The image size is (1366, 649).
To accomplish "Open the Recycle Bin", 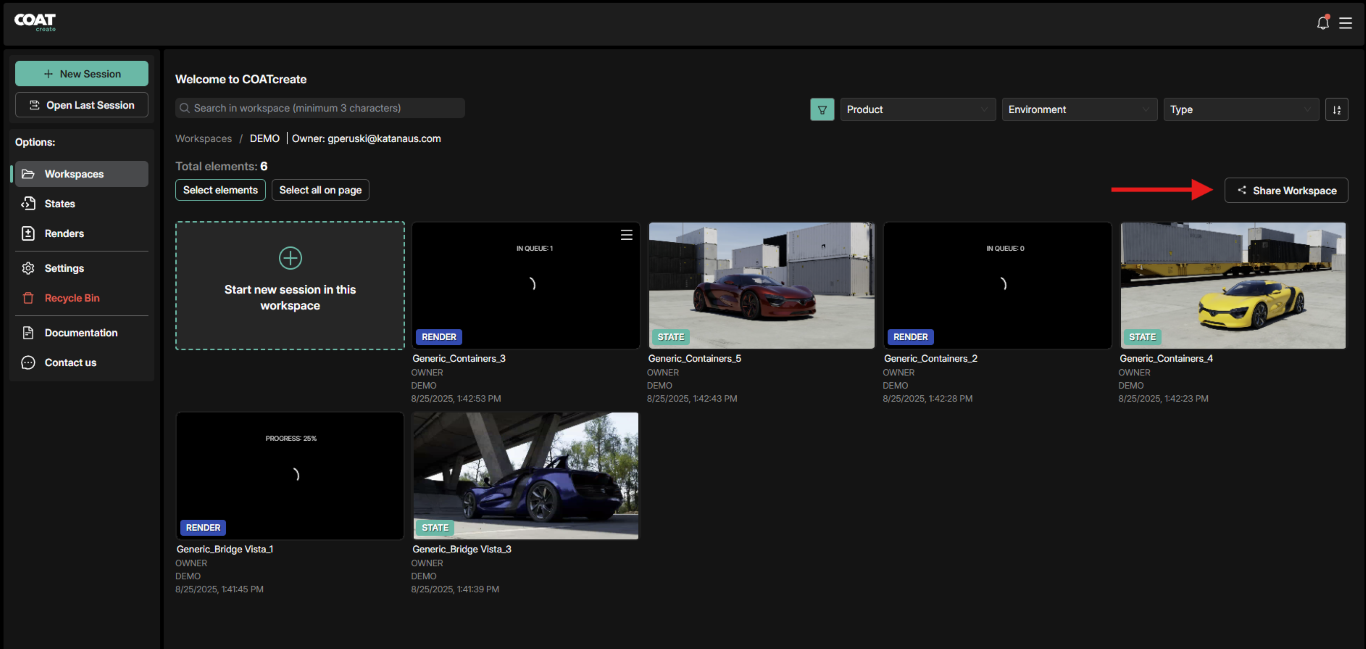I will pos(72,298).
